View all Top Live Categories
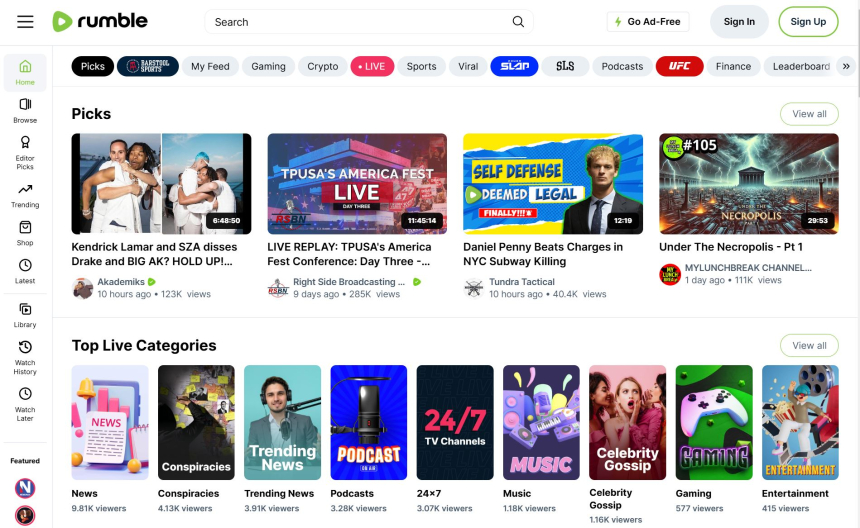 click(809, 345)
